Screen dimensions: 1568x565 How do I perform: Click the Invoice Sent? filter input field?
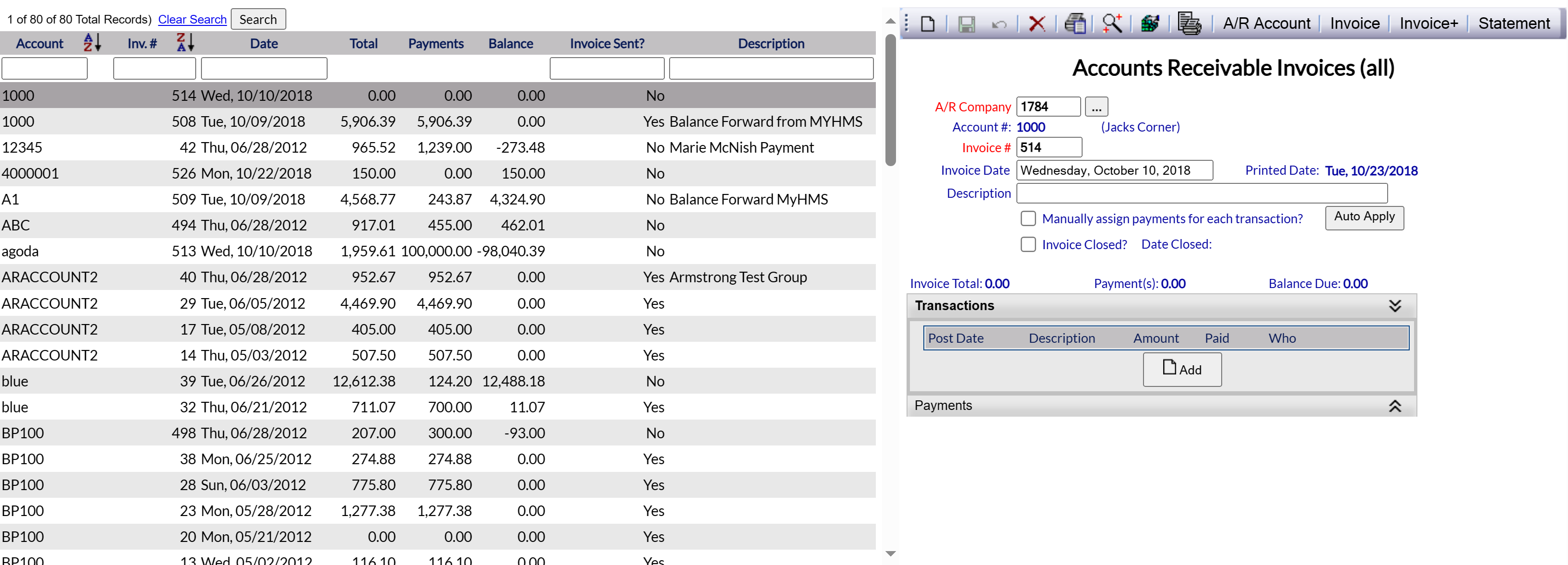click(607, 68)
